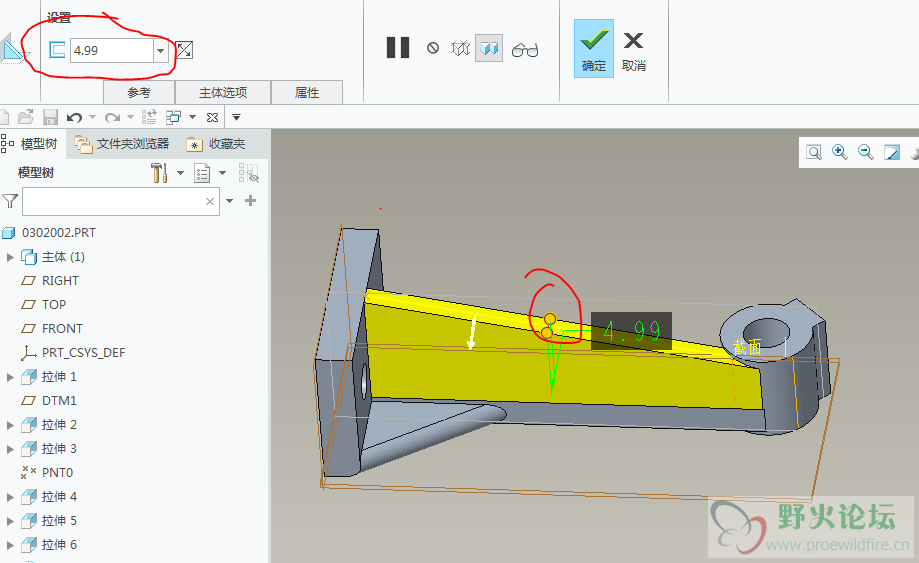Click the repaint view icon
Screen dimensions: 919x563
click(x=892, y=153)
